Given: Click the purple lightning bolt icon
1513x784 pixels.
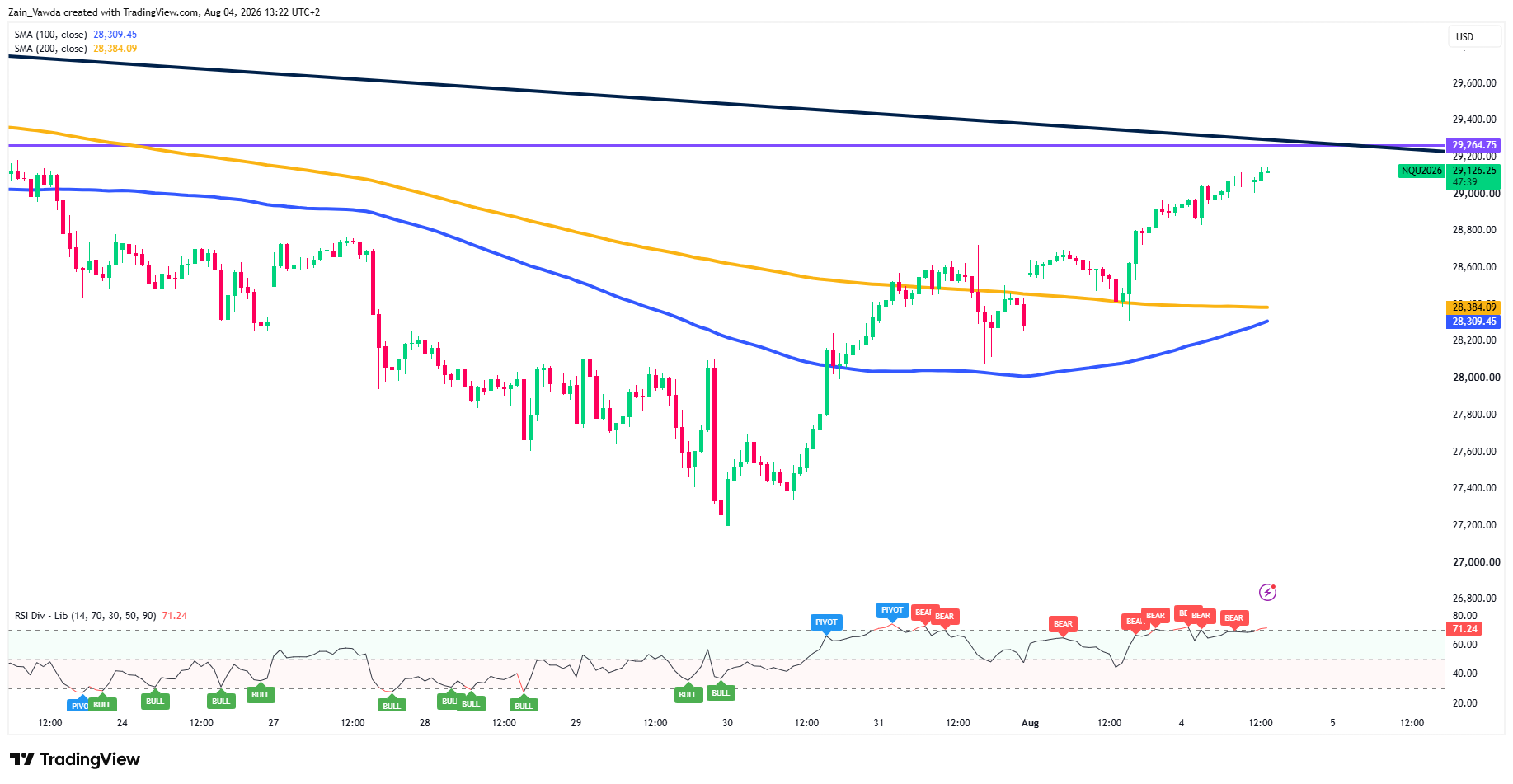Looking at the screenshot, I should tap(1267, 592).
